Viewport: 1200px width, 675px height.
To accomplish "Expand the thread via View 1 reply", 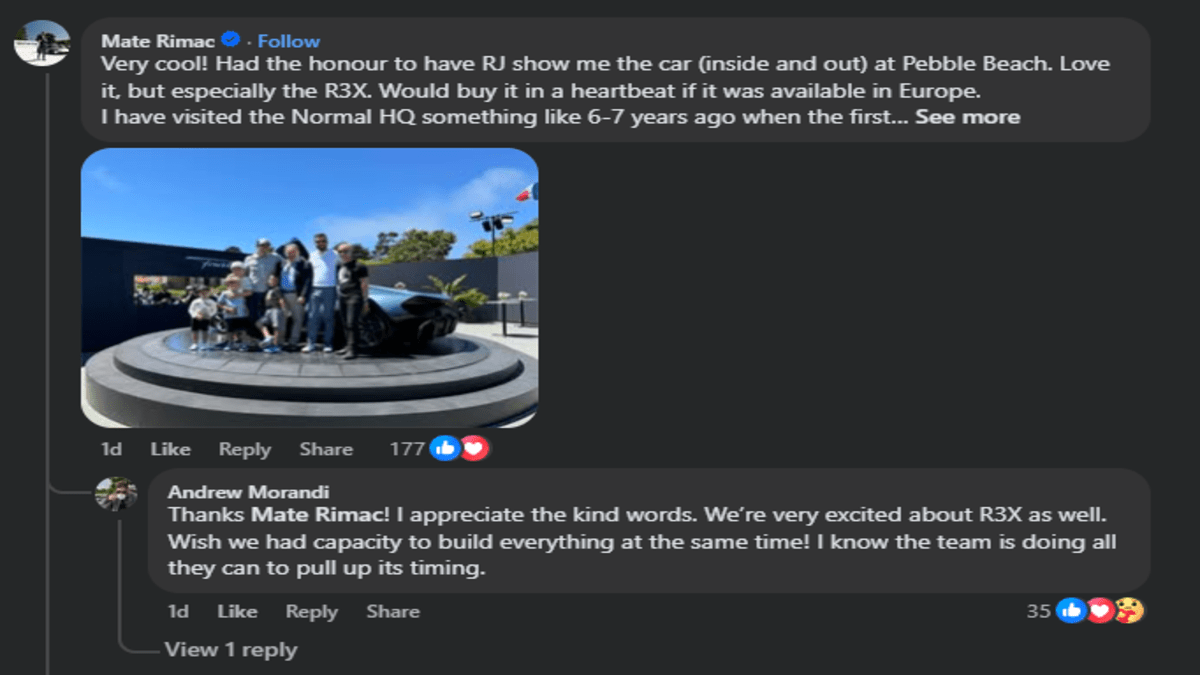I will click(x=231, y=650).
